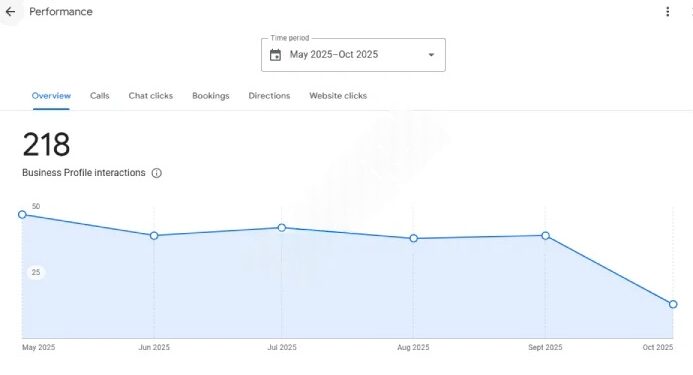
Task: Open info icon beside Business Profile interactions
Action: point(156,173)
